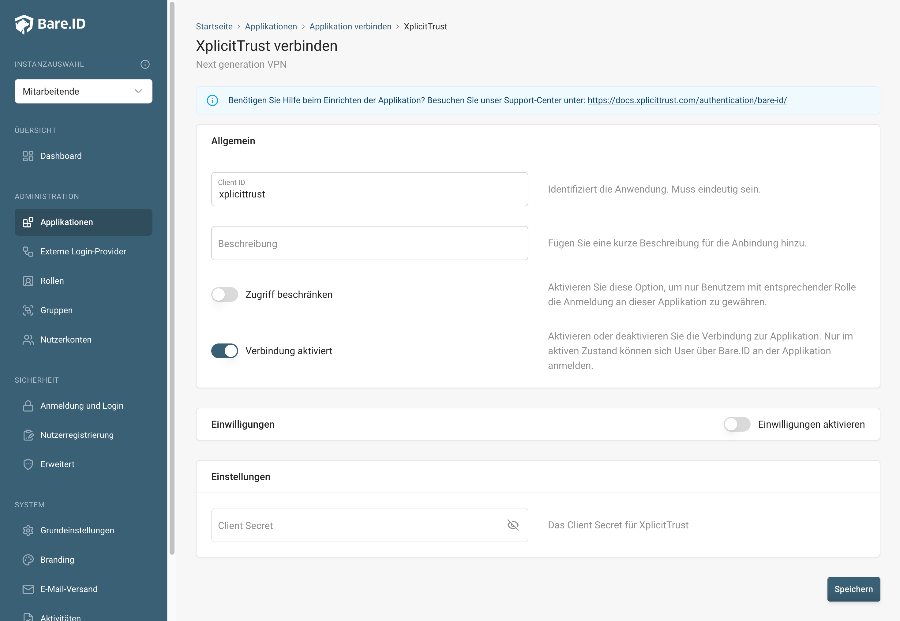Click the info icon beside Instanzauswahl
The image size is (900, 621).
click(x=145, y=64)
